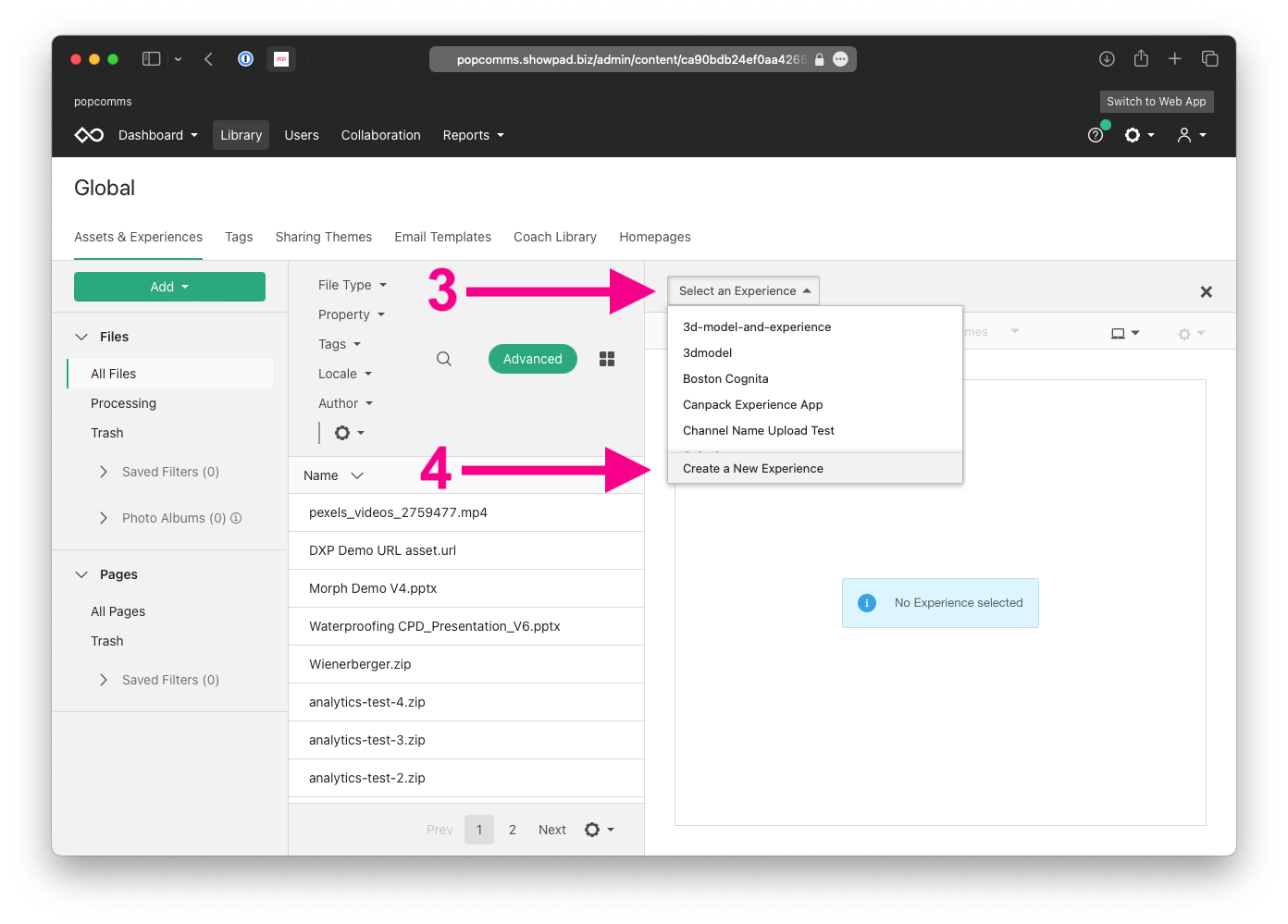Open the user profile icon menu
The image size is (1288, 924).
tap(1187, 134)
